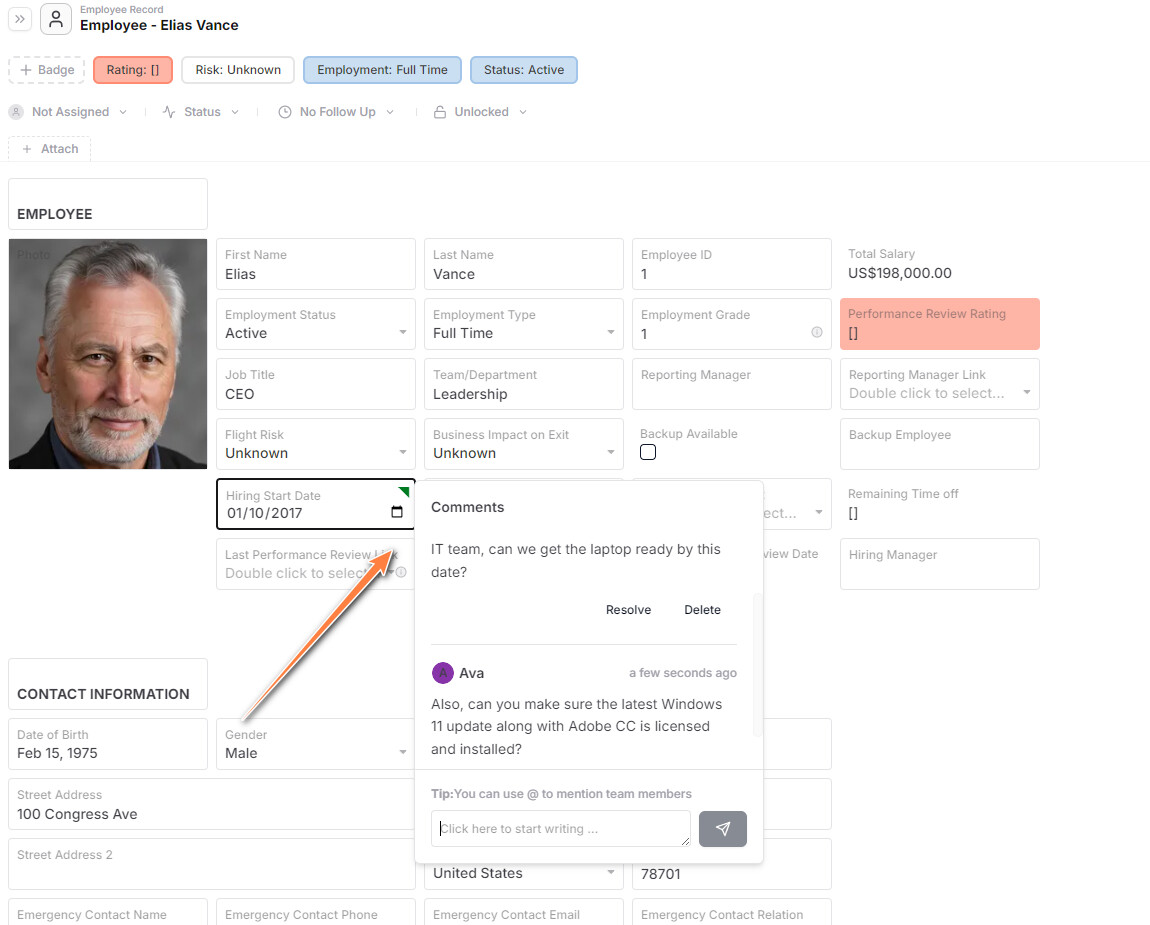Viewport: 1150px width, 925px height.
Task: Click the Backup Employee field
Action: click(x=940, y=445)
